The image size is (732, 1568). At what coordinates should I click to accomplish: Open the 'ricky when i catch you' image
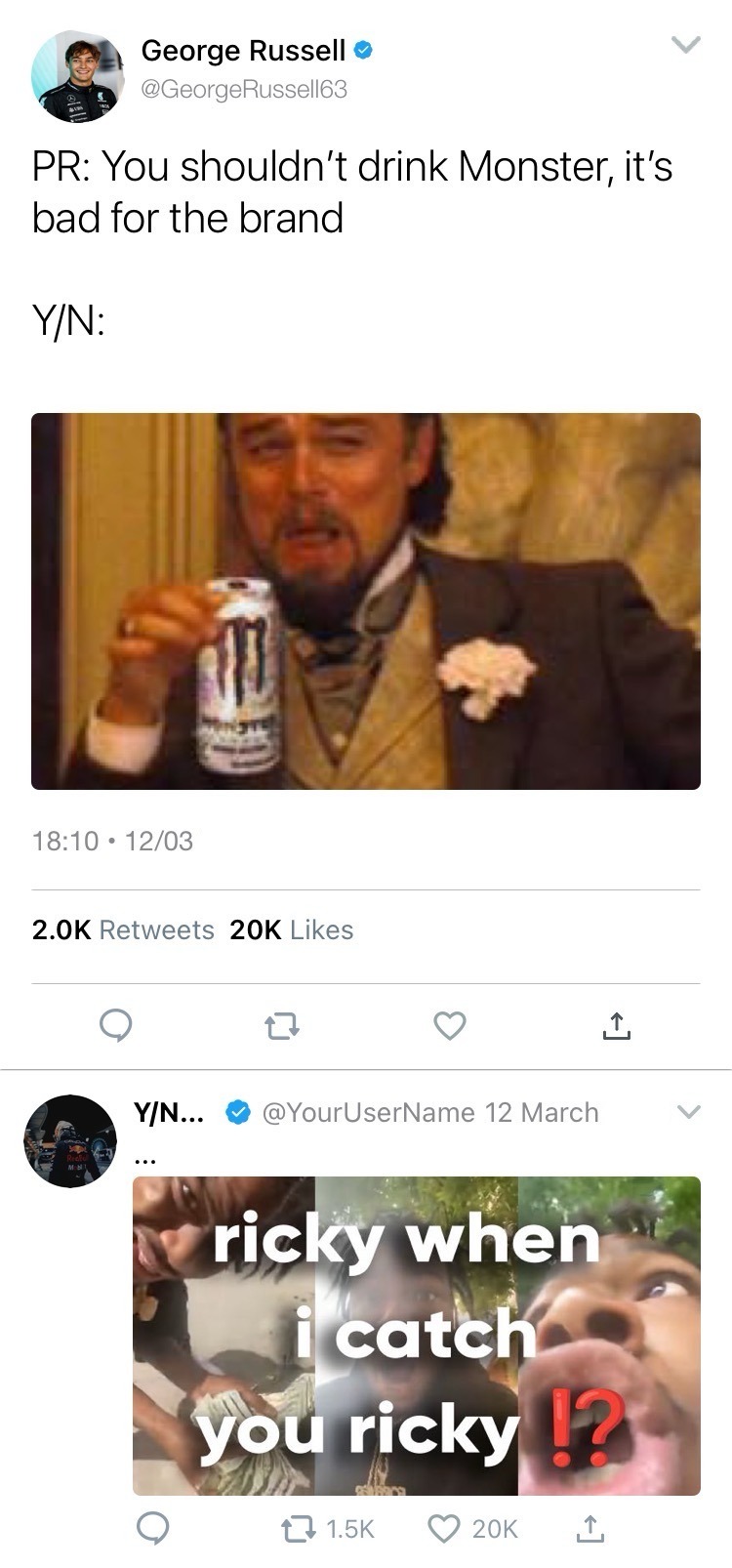coord(417,1336)
